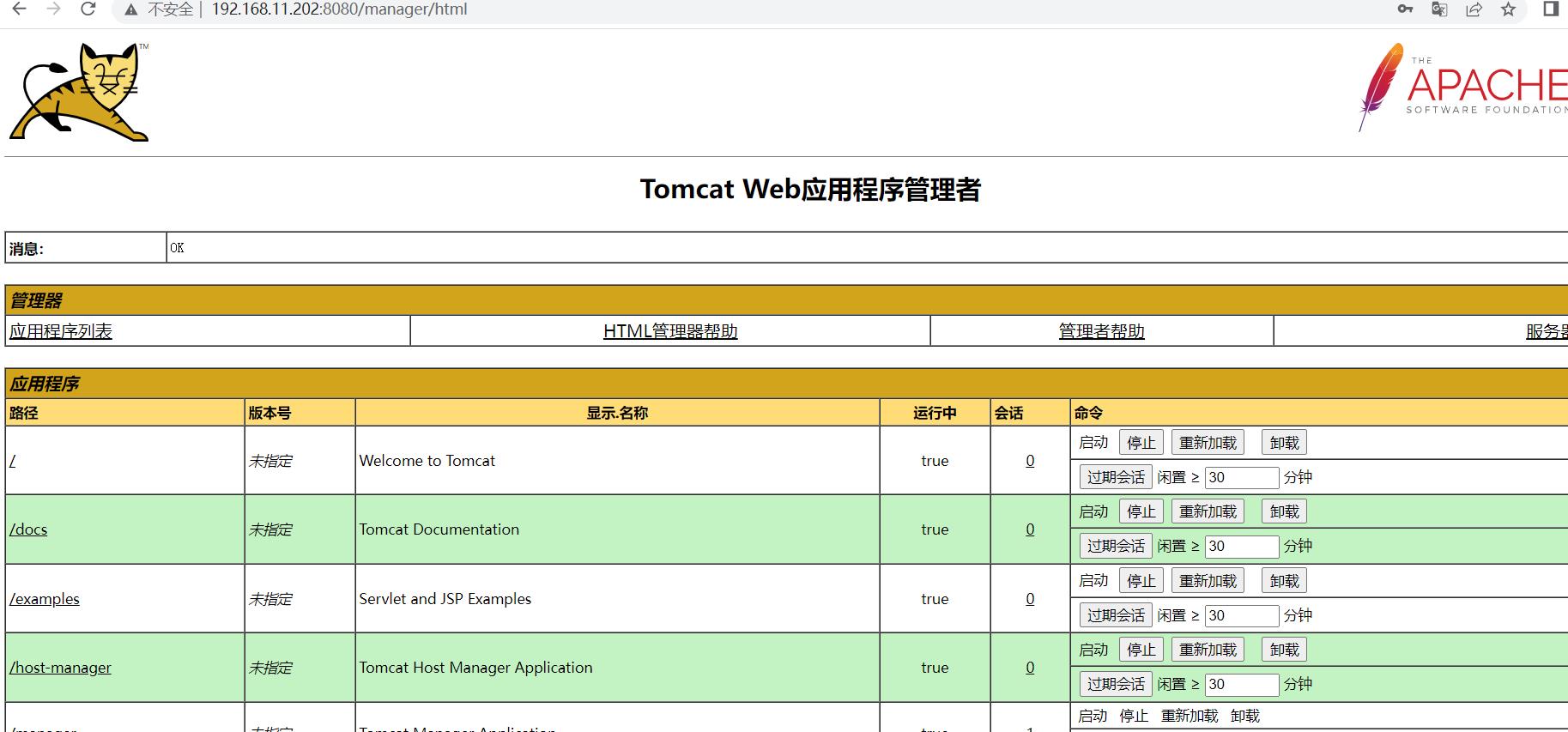Click the browser back arrow

click(19, 9)
